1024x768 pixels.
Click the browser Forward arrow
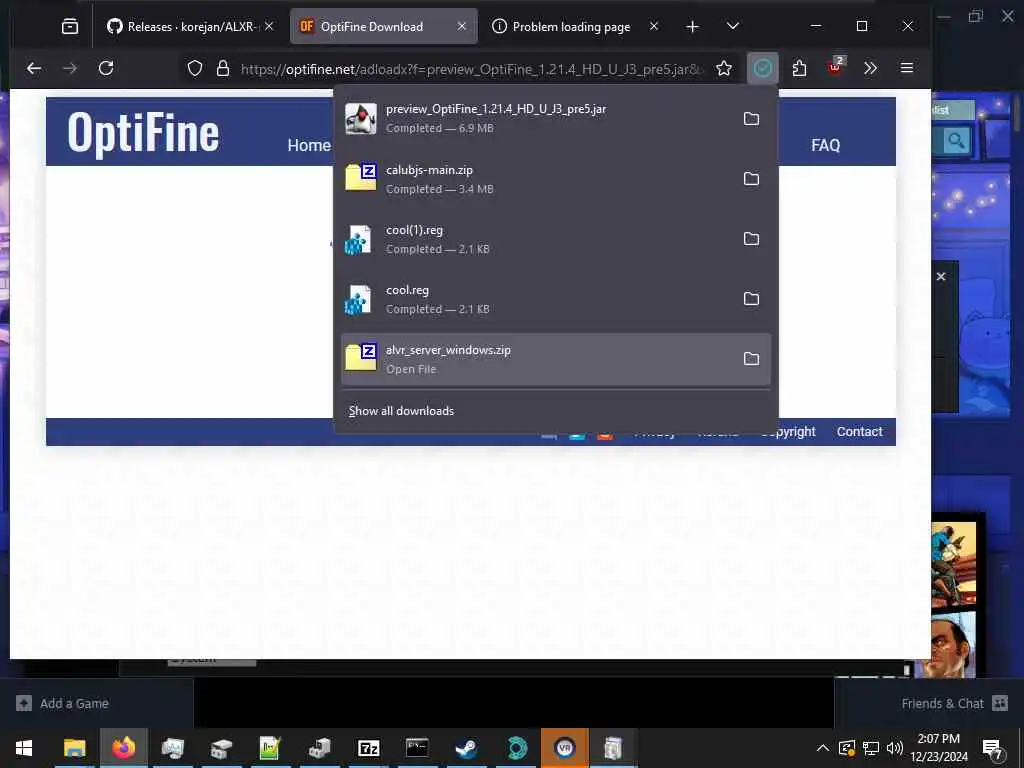70,68
